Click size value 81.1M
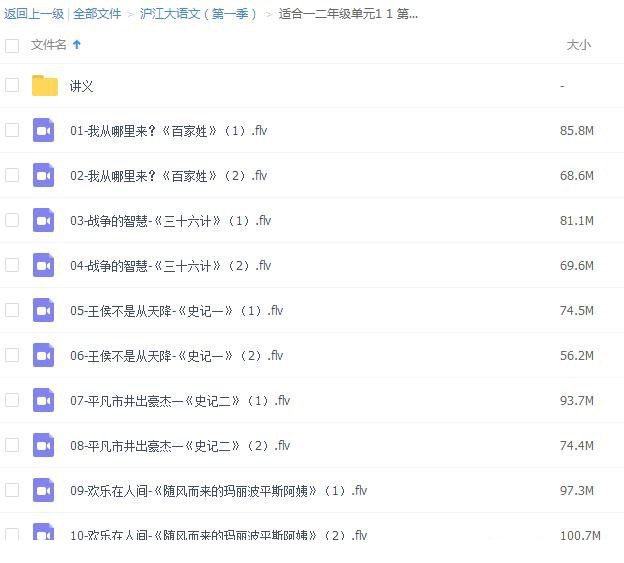Image resolution: width=624 pixels, height=563 pixels. pyautogui.click(x=577, y=220)
